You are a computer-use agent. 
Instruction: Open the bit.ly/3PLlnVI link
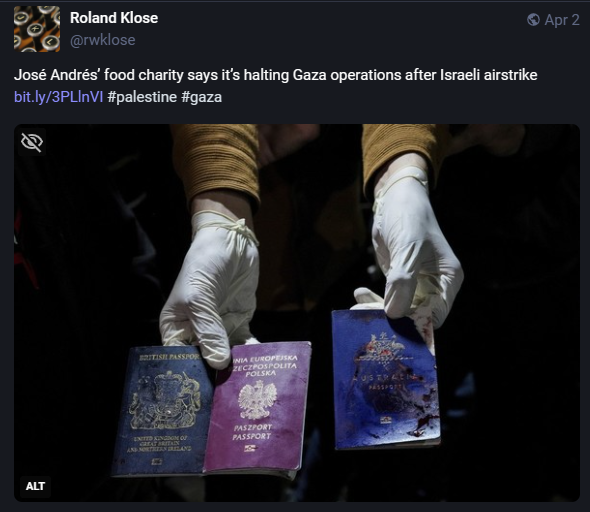pyautogui.click(x=58, y=97)
